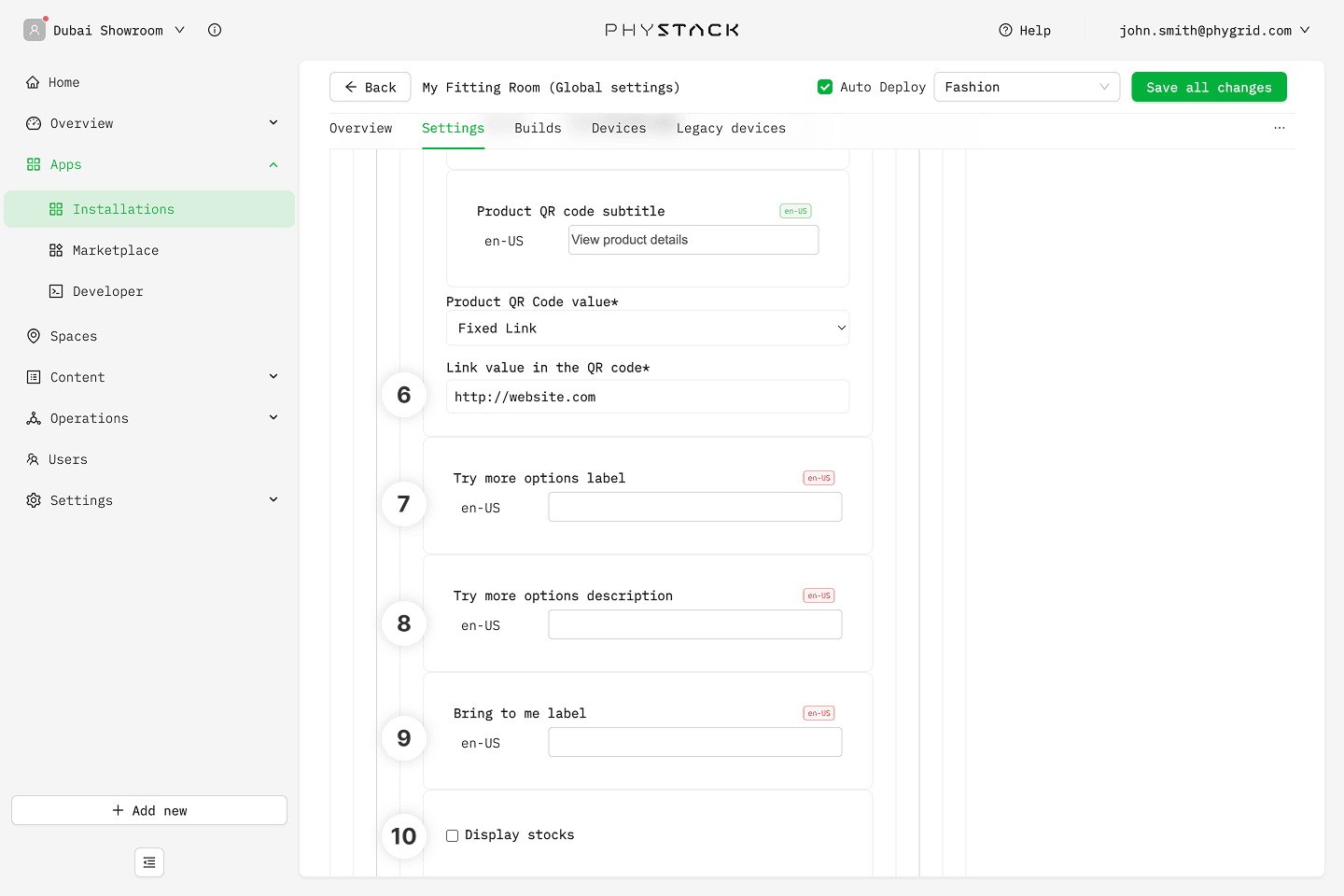Image resolution: width=1344 pixels, height=896 pixels.
Task: Click the Product QR code subtitle field
Action: [x=693, y=240]
